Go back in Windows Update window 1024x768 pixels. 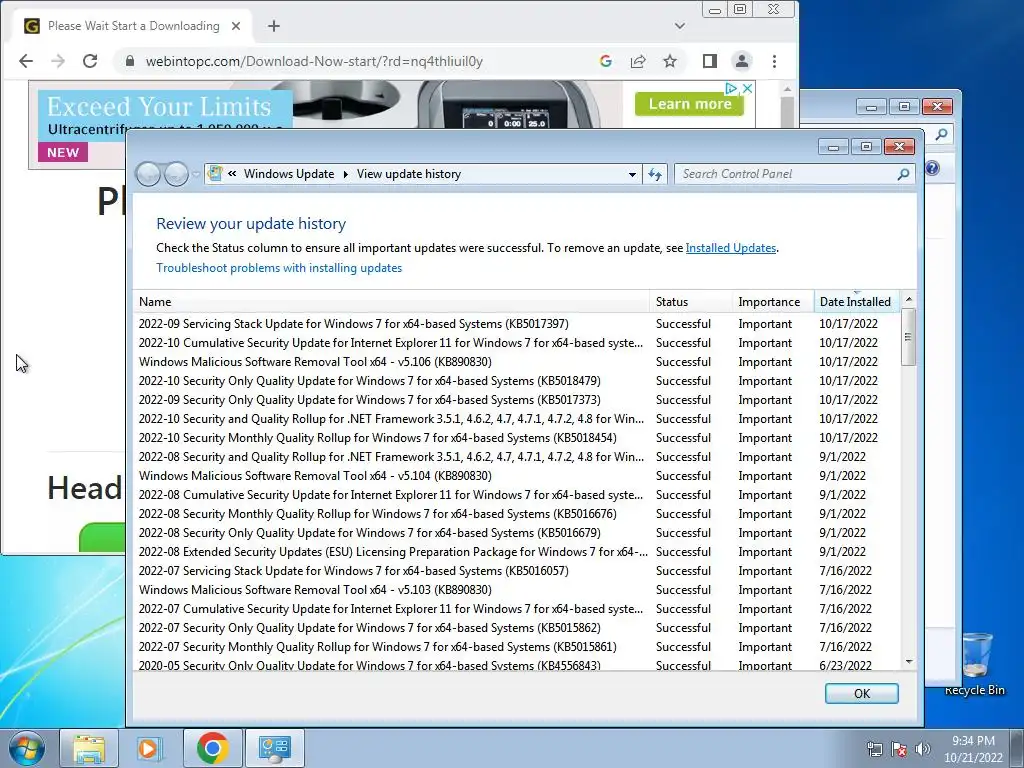149,174
